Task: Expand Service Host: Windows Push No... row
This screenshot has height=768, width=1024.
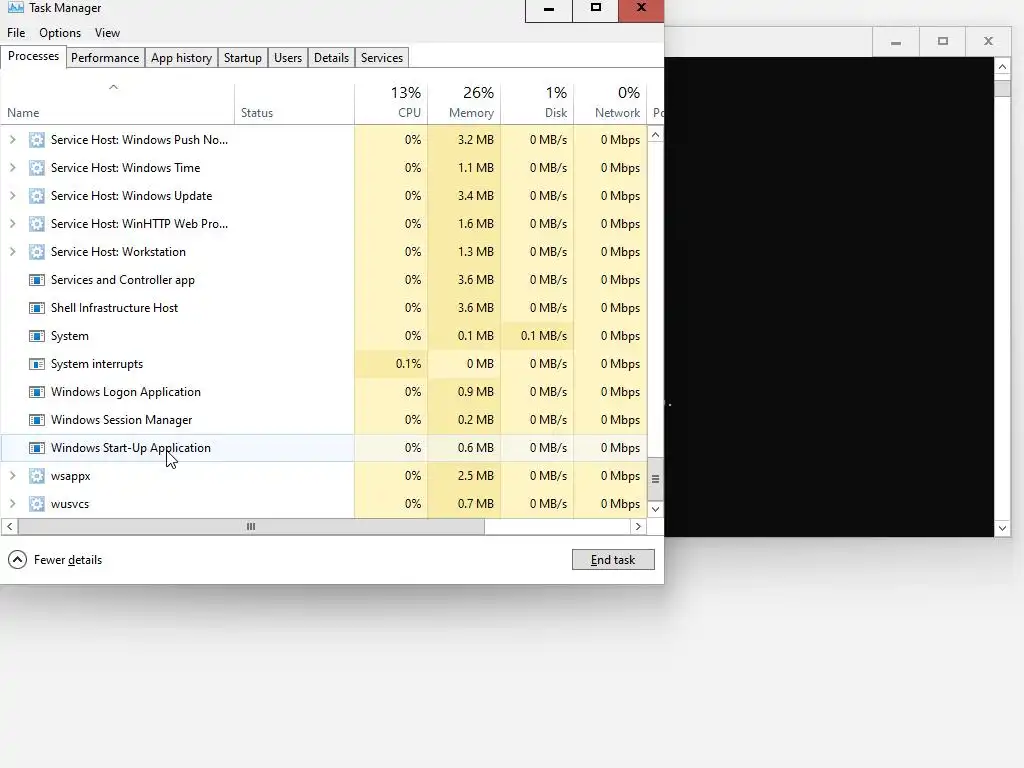Action: 12,140
